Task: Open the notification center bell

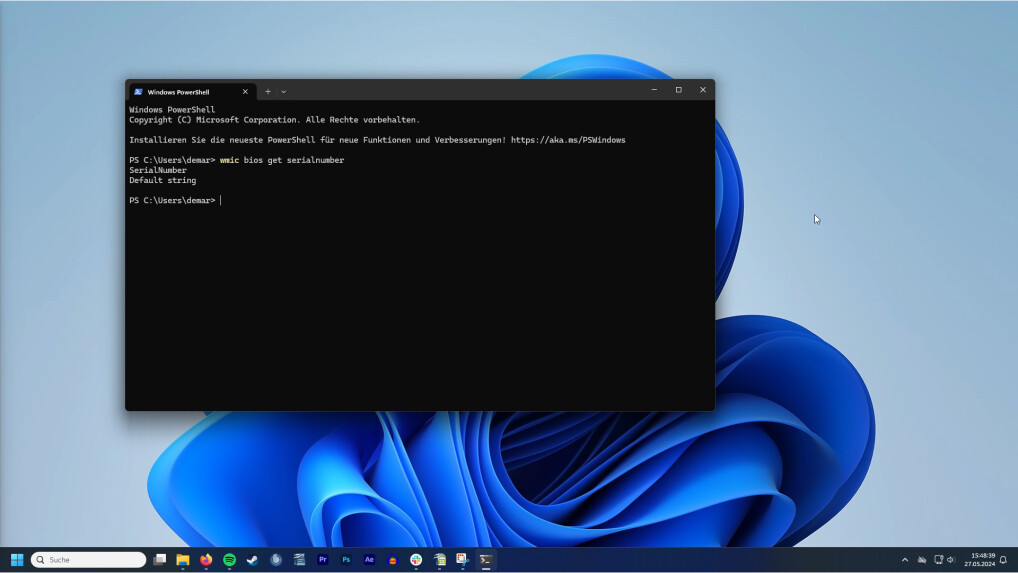Action: coord(1003,560)
